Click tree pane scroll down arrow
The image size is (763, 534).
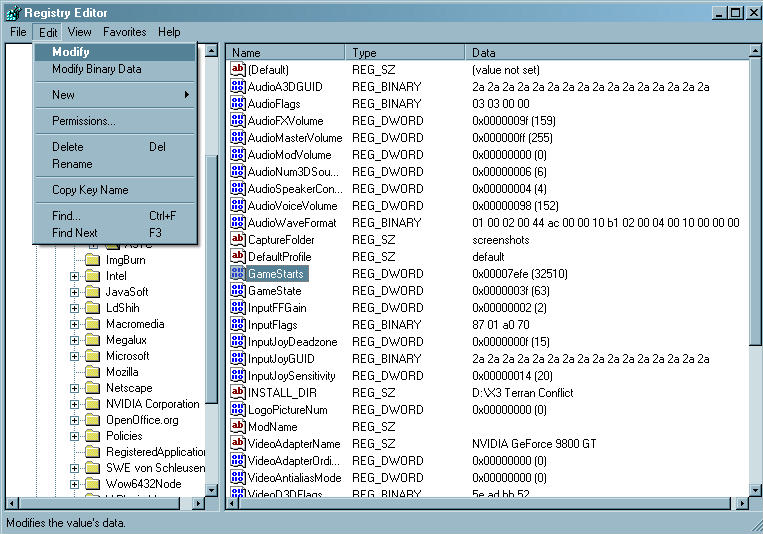click(211, 490)
